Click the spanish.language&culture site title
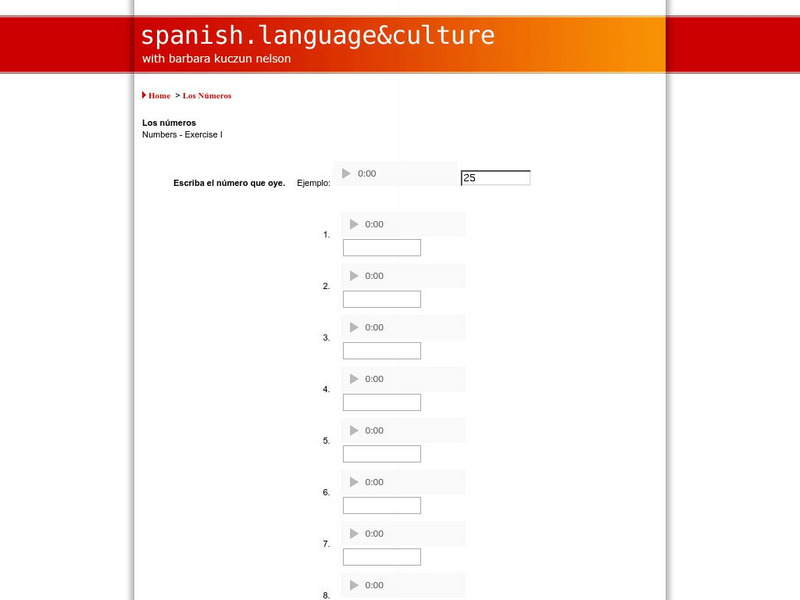The width and height of the screenshot is (800, 600). pyautogui.click(x=318, y=36)
